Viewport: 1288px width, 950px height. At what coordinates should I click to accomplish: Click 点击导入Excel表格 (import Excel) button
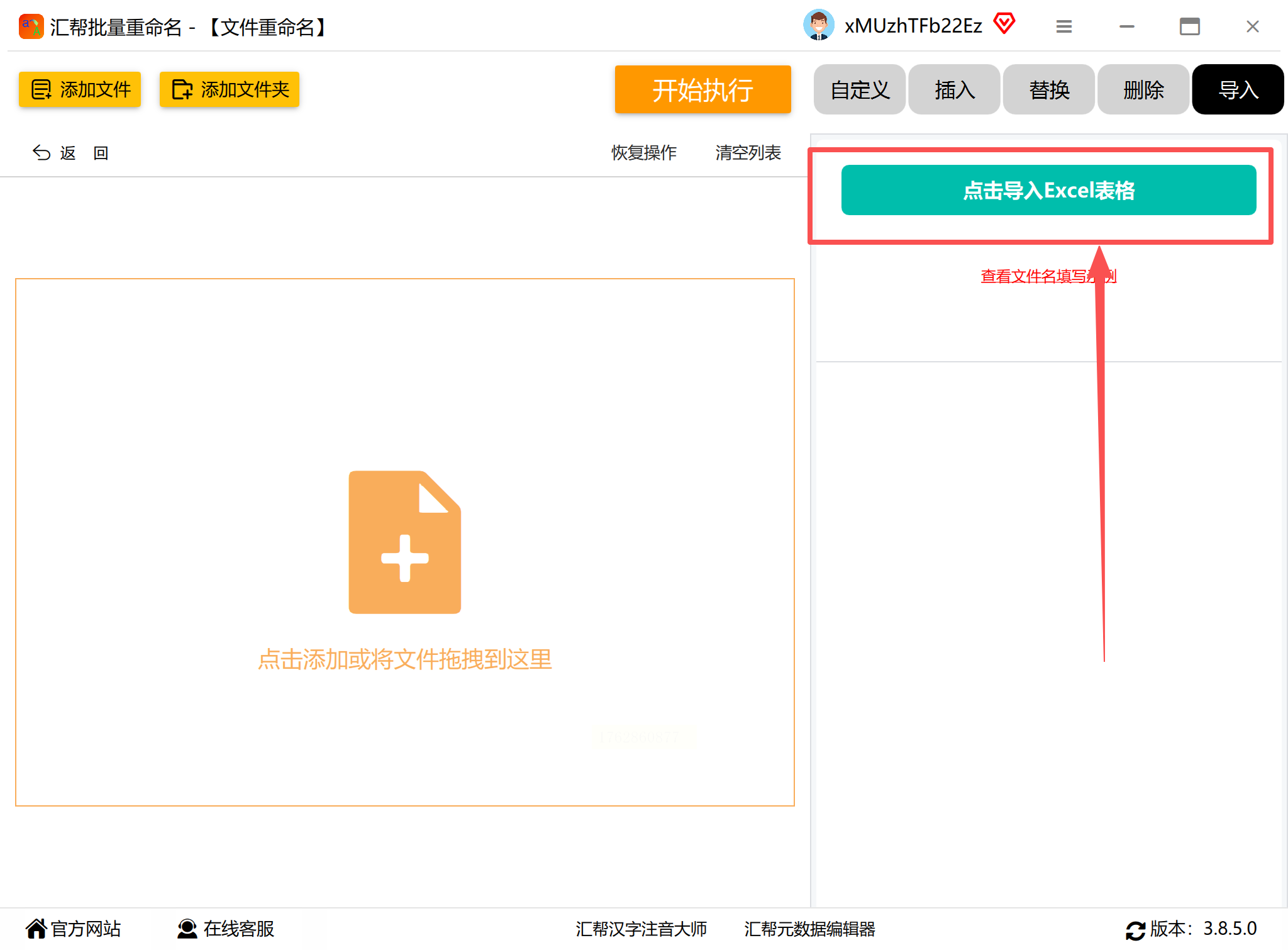tap(1048, 190)
